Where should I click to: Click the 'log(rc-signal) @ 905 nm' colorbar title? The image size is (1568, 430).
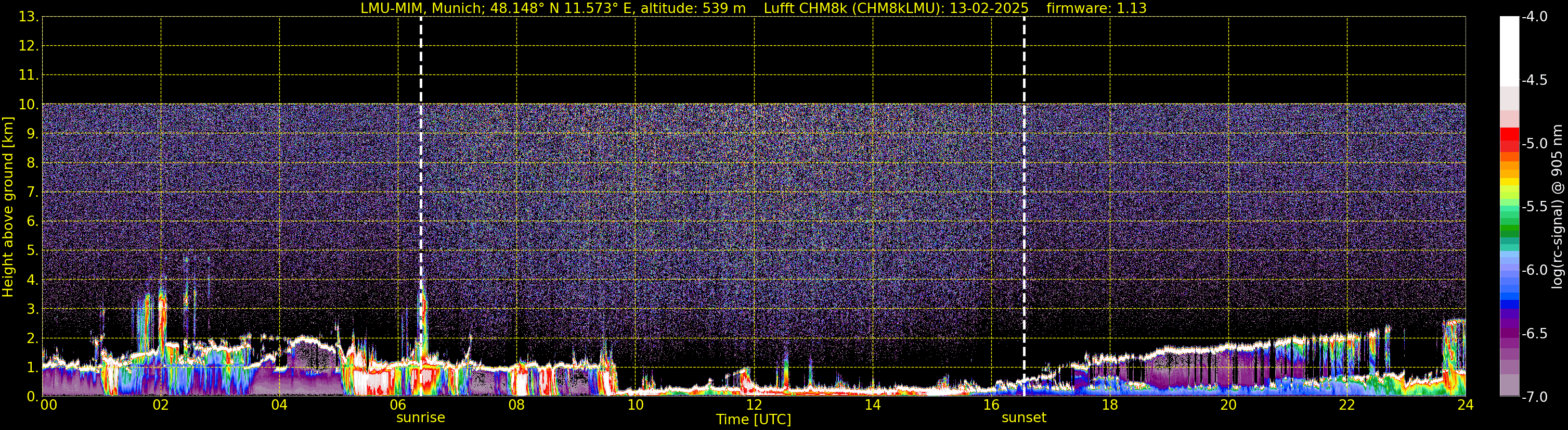1558,207
